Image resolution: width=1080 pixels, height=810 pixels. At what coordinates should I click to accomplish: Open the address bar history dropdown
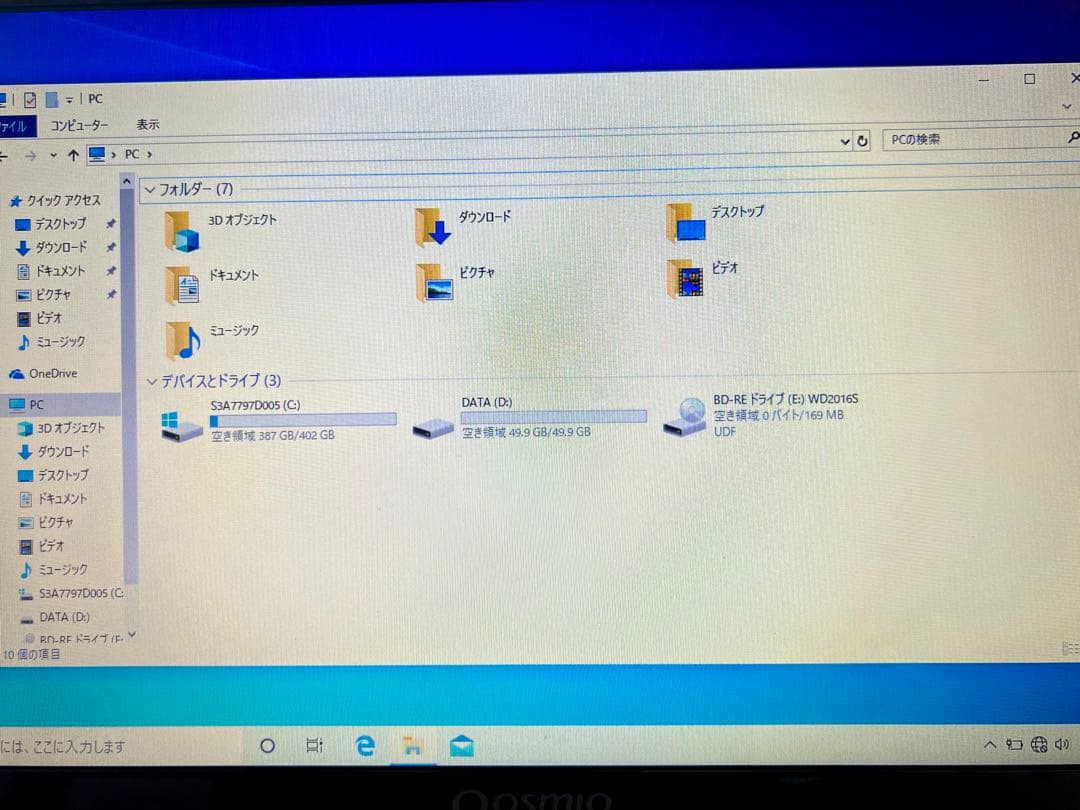pos(844,140)
